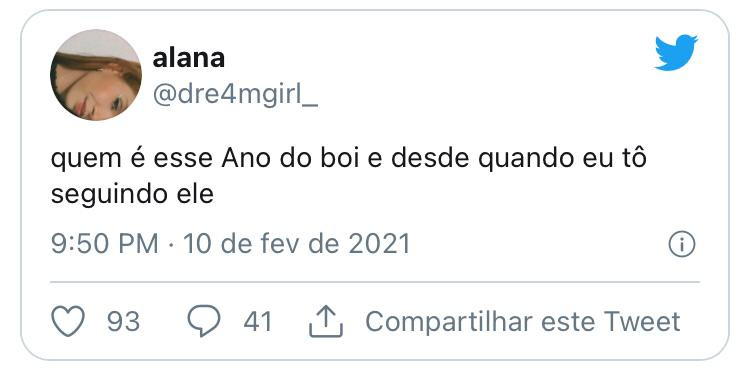Click the 93 likes count
Image resolution: width=750 pixels, height=377 pixels.
click(x=123, y=322)
